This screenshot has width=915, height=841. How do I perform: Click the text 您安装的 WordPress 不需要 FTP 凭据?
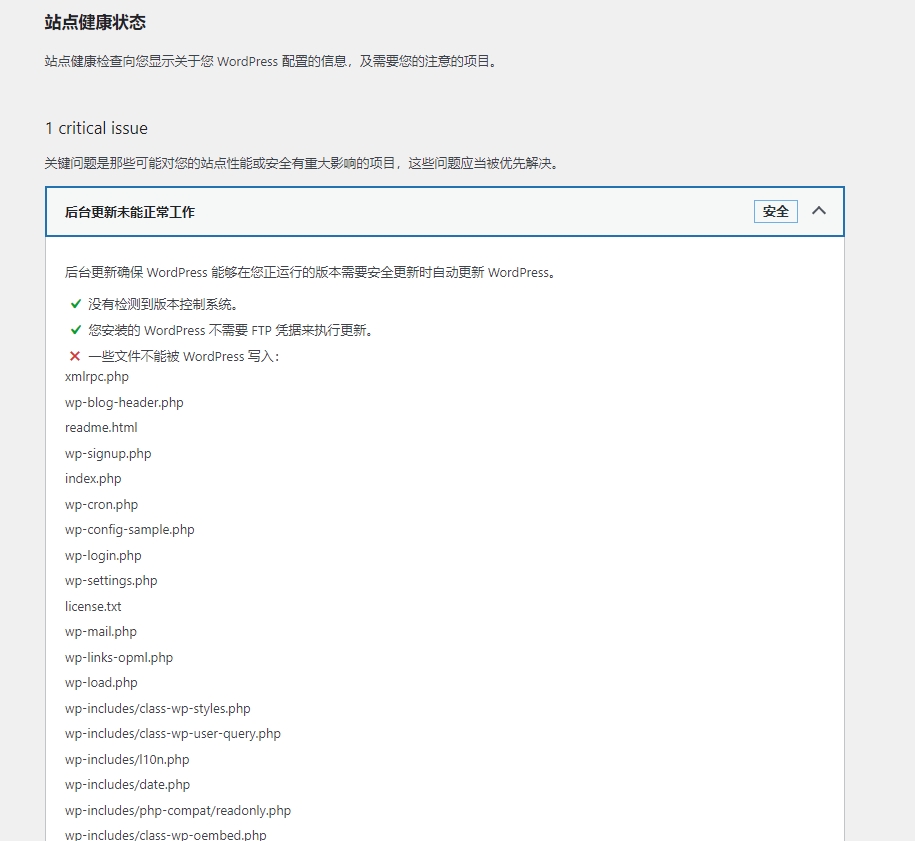pos(231,330)
